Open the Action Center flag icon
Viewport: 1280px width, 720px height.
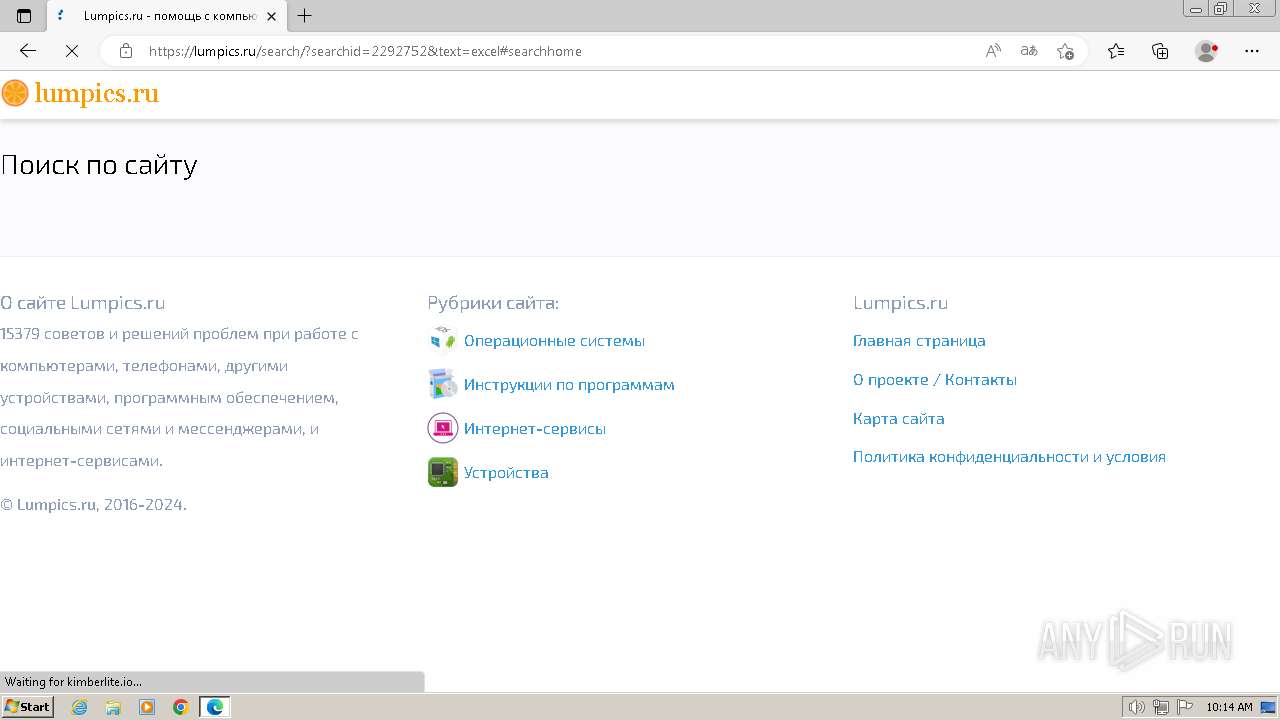click(1185, 707)
